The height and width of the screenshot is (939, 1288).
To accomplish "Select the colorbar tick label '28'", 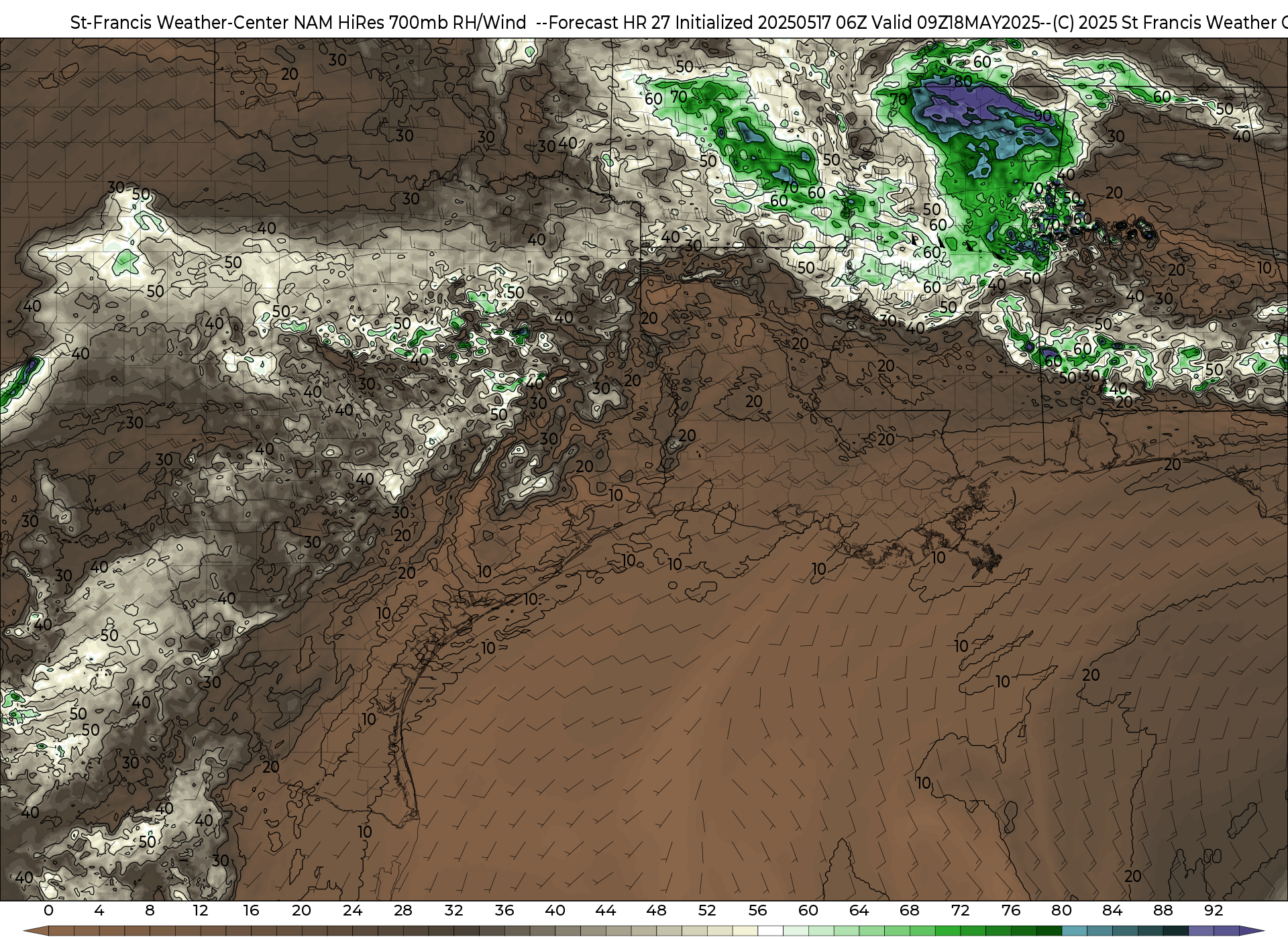I will coord(403,910).
